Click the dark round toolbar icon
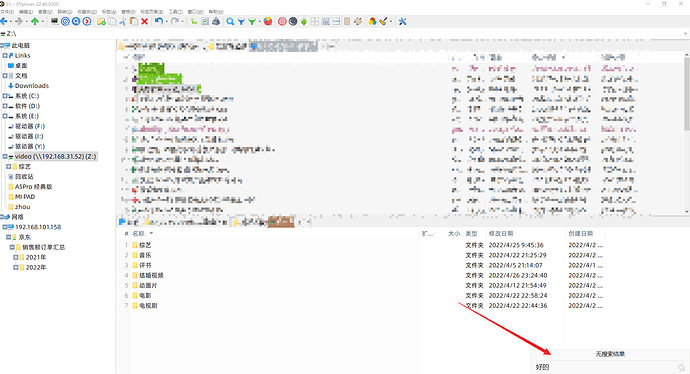Screen dimensions: 690x374 [x=293, y=22]
